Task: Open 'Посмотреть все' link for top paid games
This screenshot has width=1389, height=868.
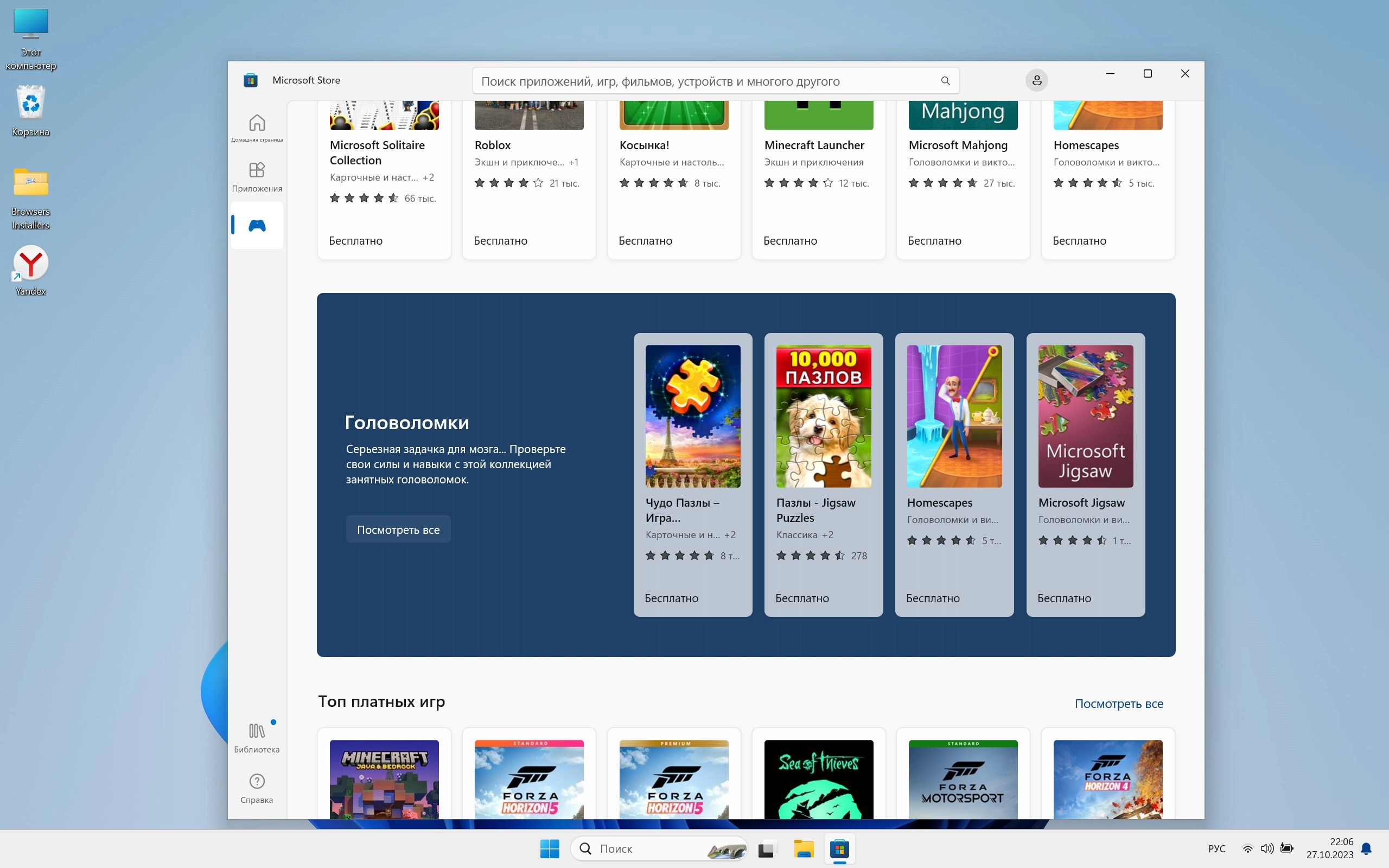Action: (x=1118, y=703)
